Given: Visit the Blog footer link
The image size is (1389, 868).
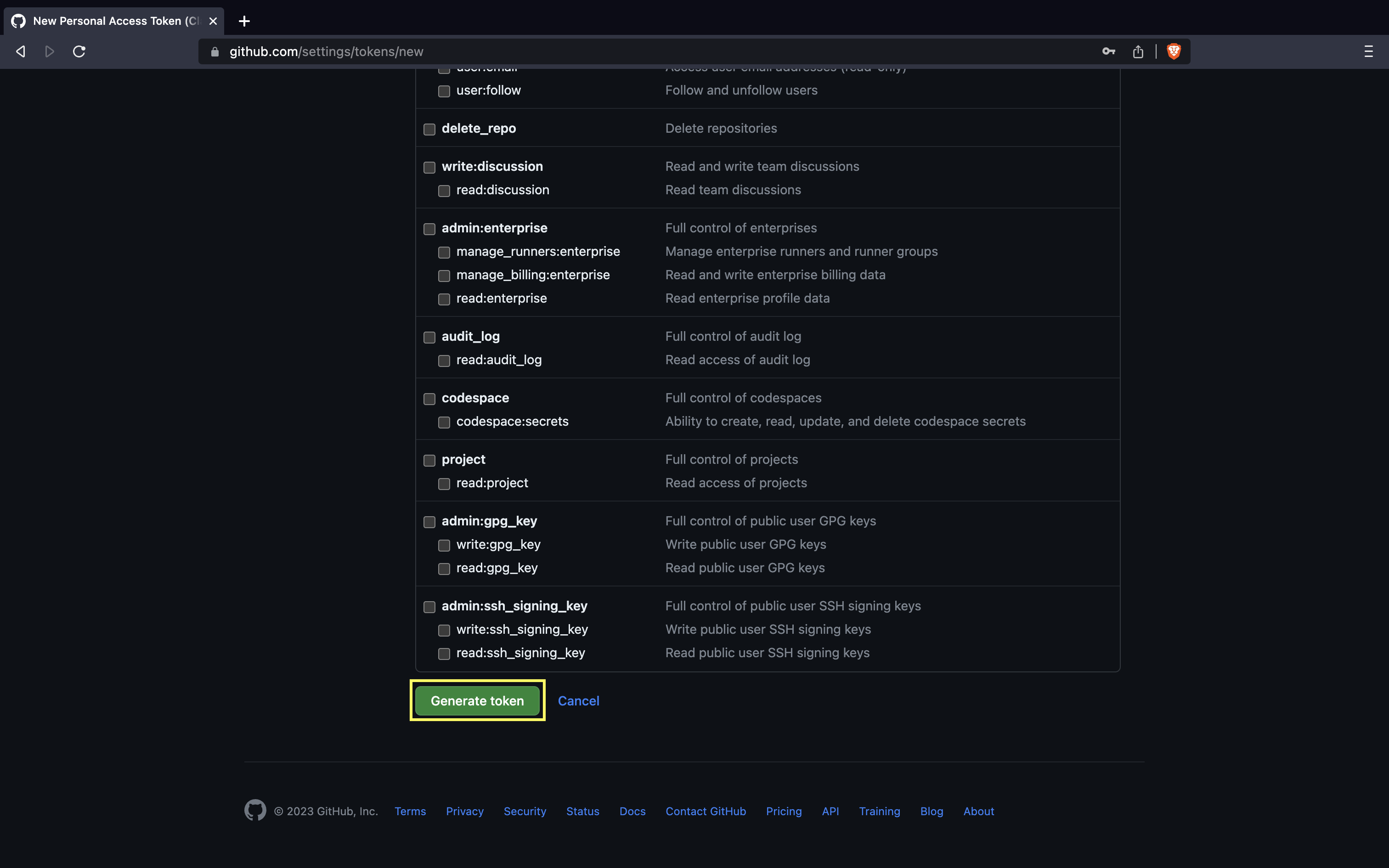Looking at the screenshot, I should pos(932,811).
